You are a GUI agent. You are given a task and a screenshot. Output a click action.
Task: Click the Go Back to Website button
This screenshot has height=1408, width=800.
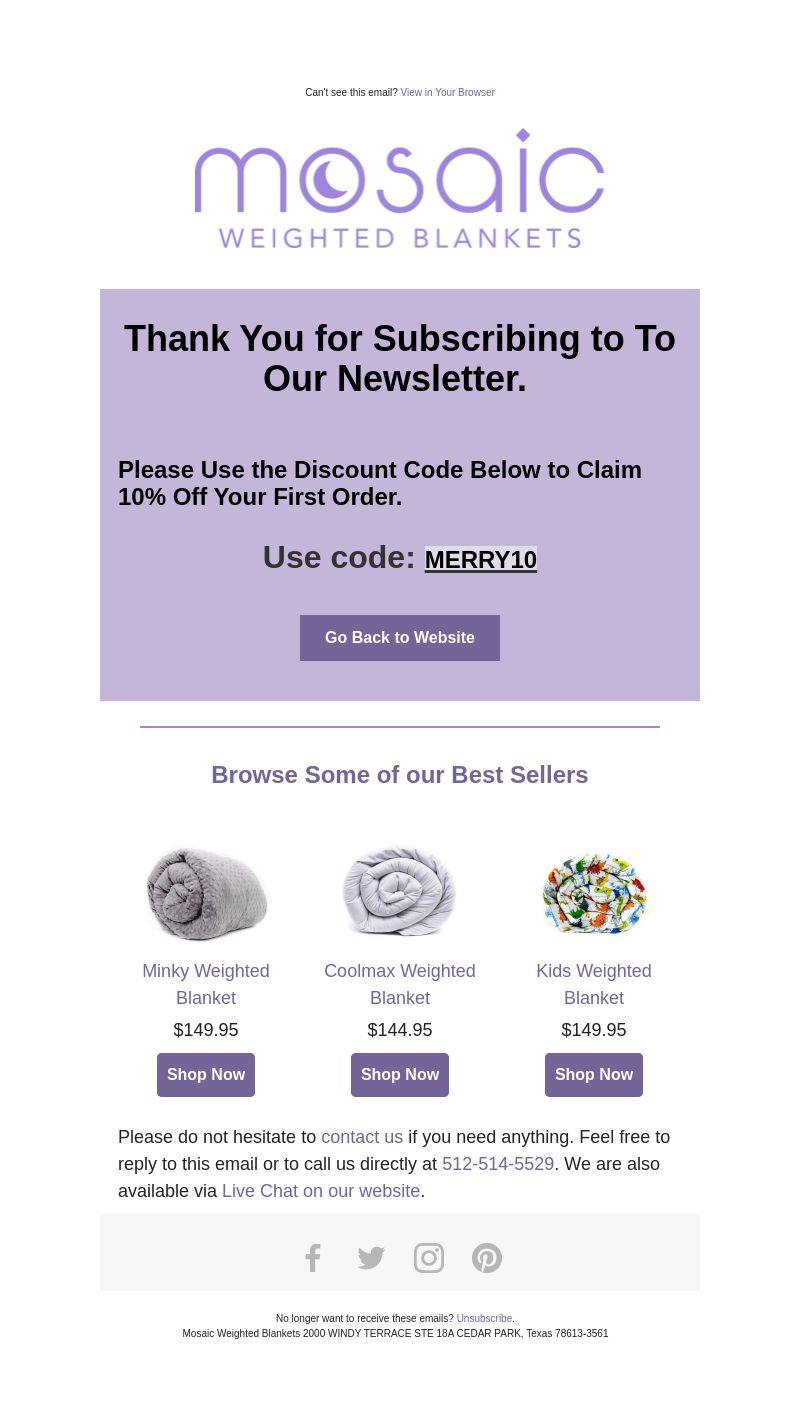point(400,638)
